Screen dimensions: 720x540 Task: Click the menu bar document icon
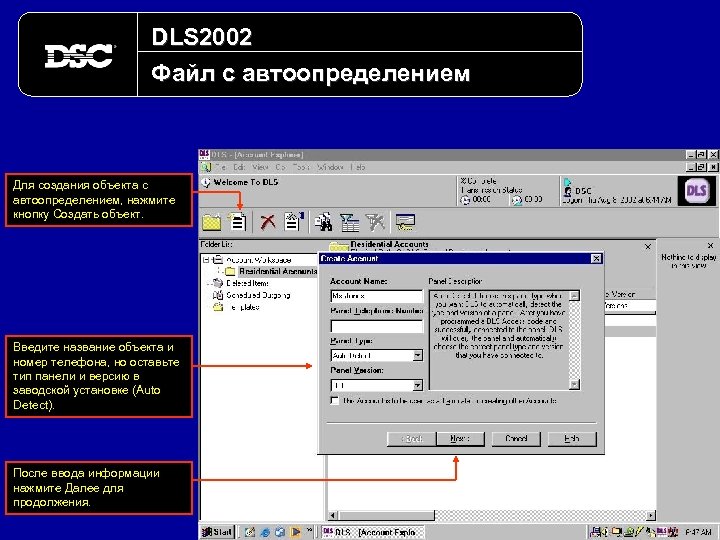[x=206, y=168]
